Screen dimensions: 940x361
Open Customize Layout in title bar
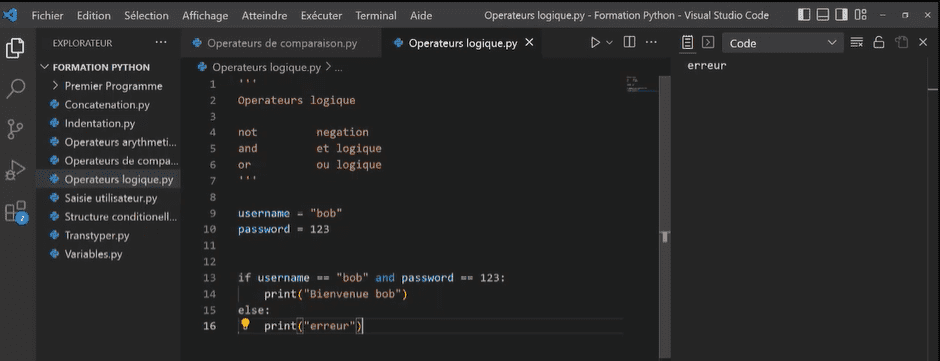[x=861, y=15]
